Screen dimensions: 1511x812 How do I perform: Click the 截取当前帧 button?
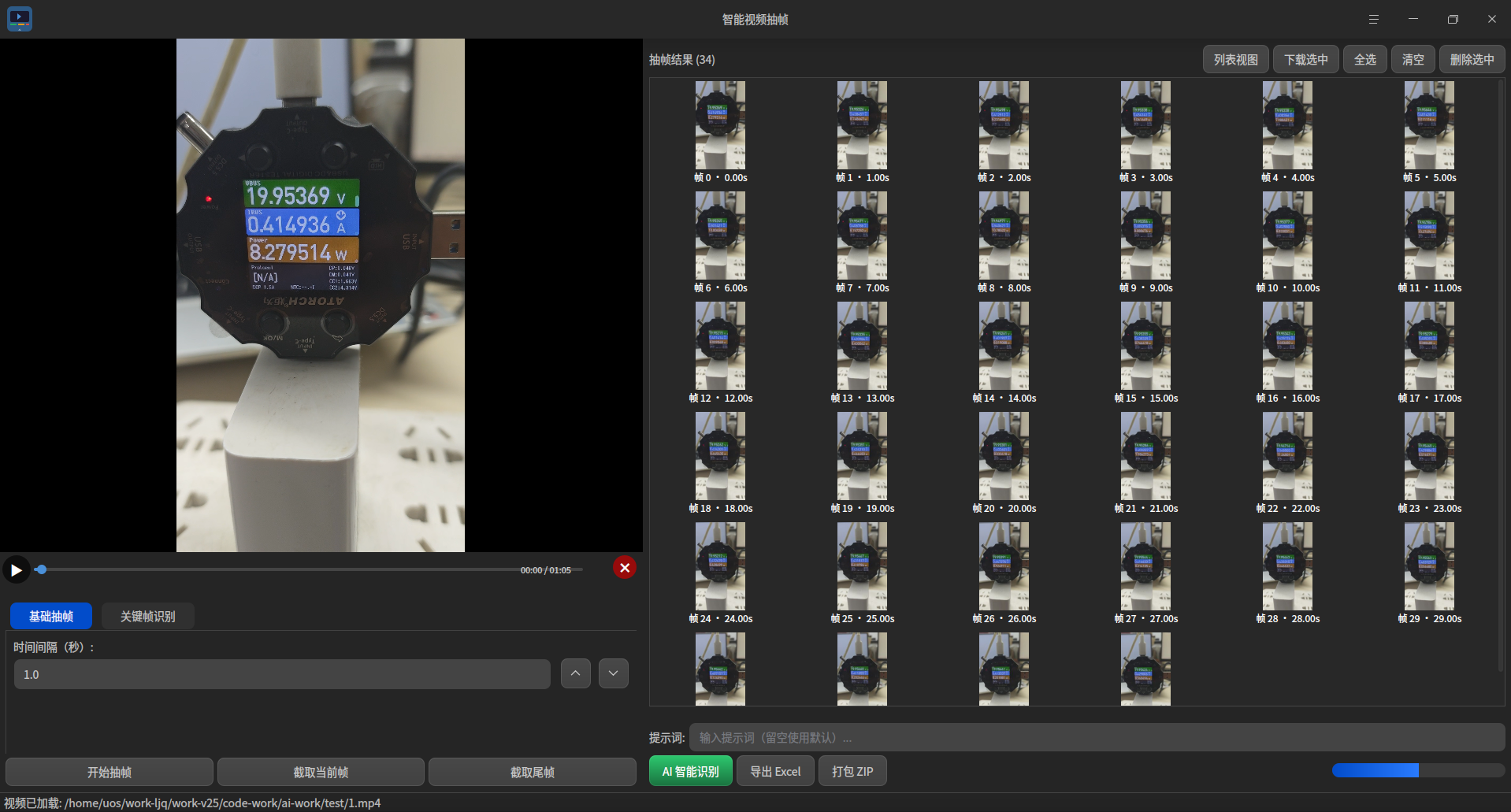click(x=321, y=772)
